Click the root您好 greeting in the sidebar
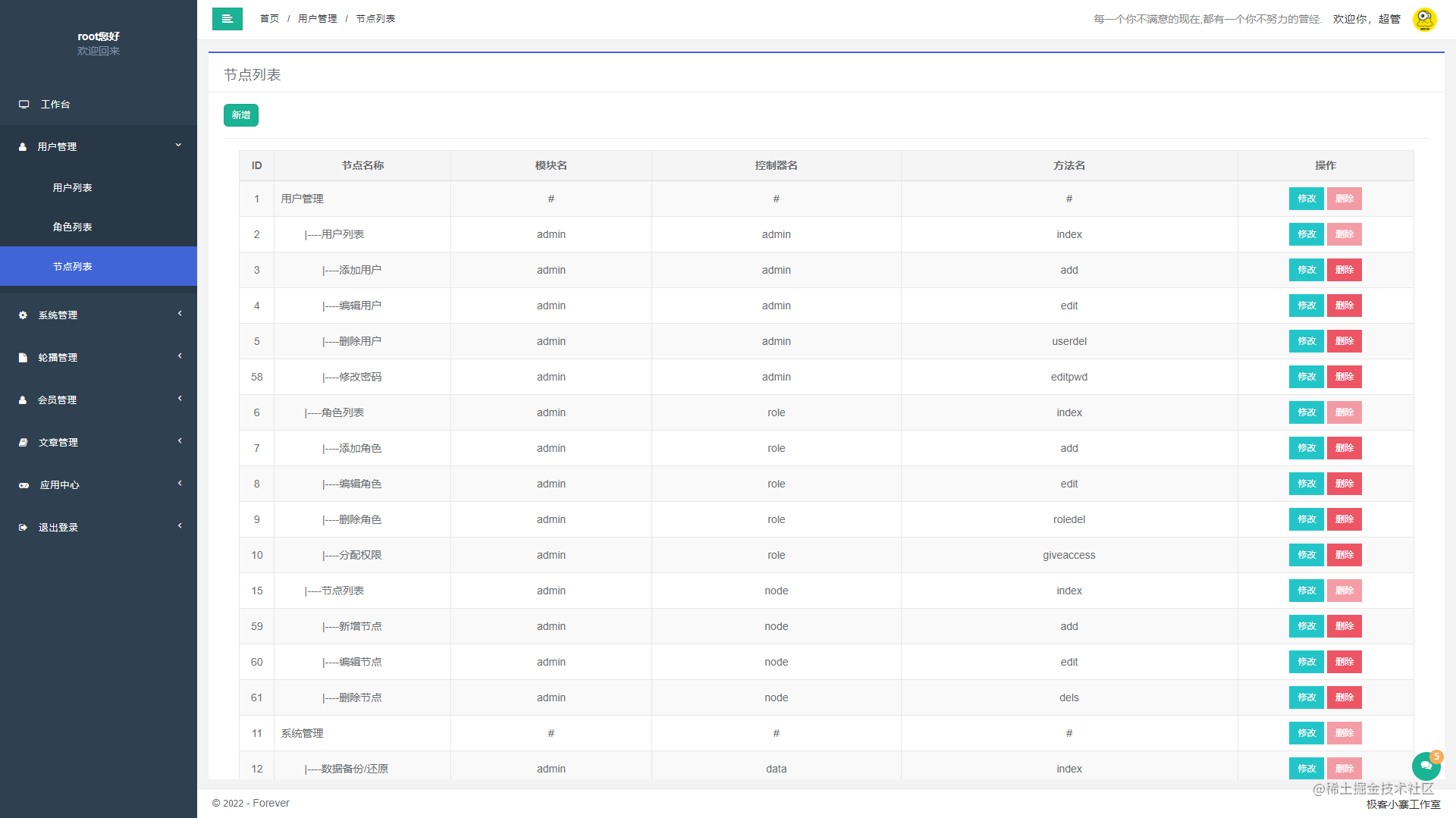 tap(99, 36)
